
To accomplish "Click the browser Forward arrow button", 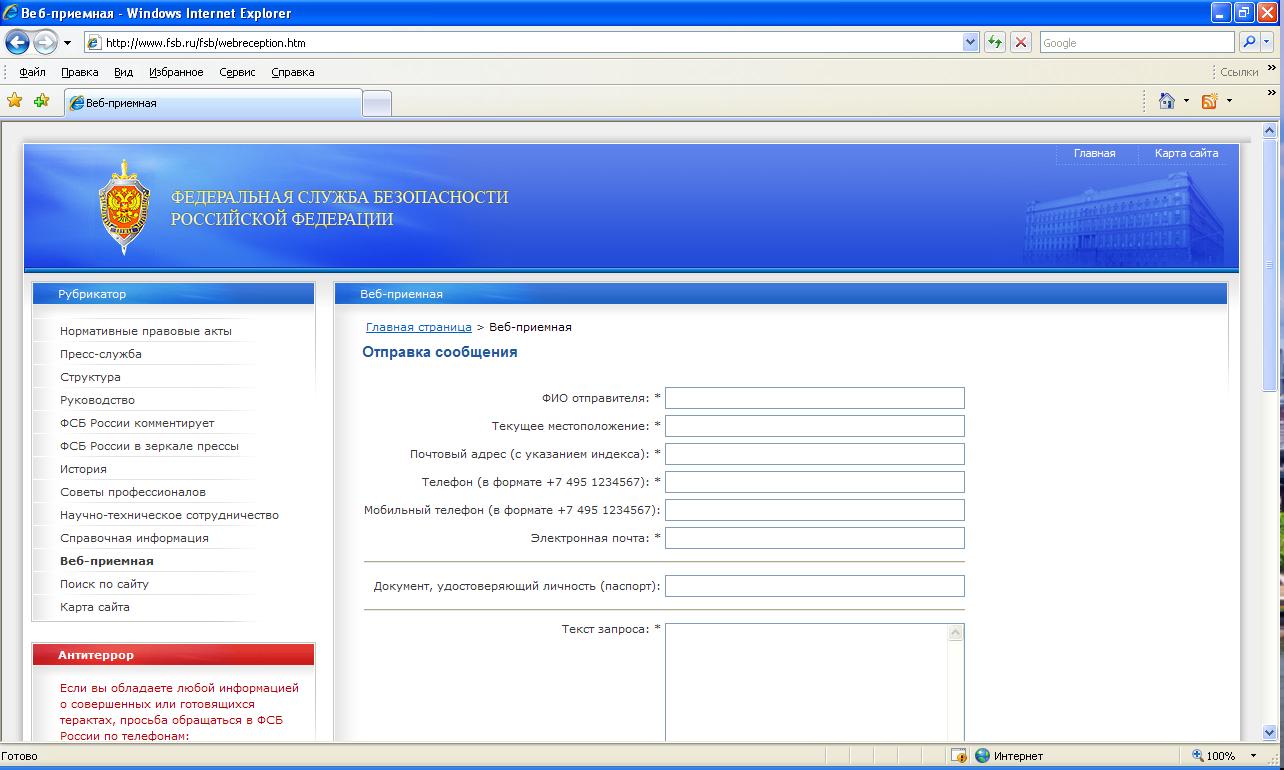I will point(45,43).
